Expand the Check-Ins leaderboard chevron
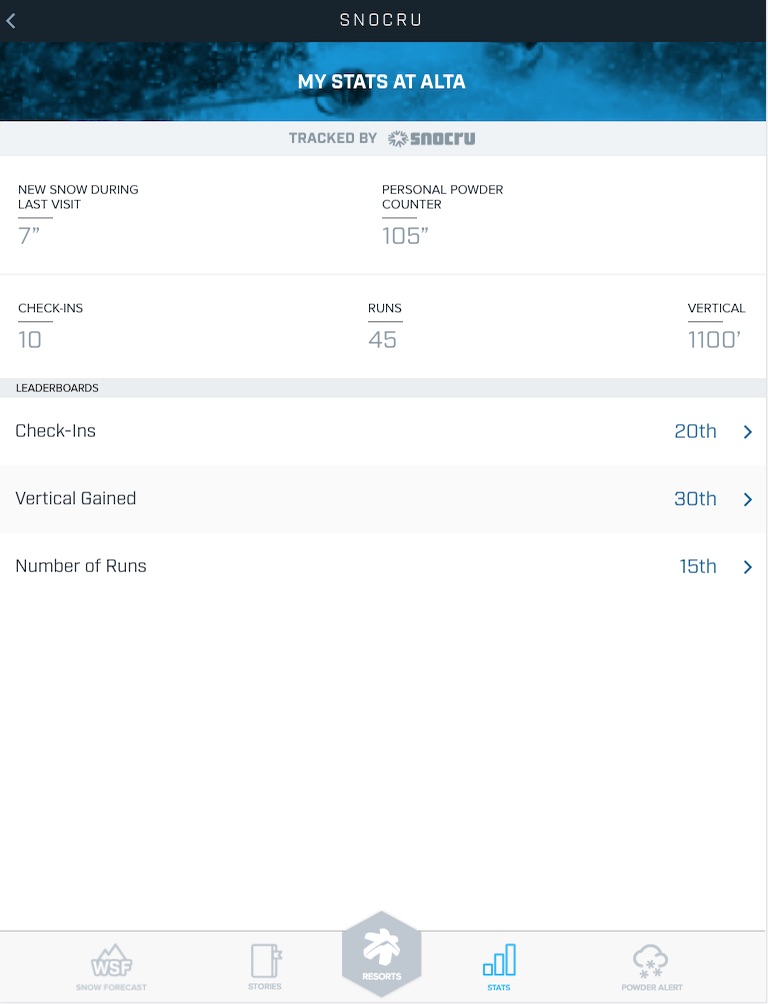 [748, 432]
